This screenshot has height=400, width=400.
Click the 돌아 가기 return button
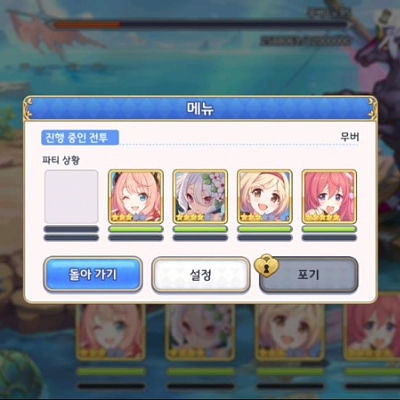93,274
